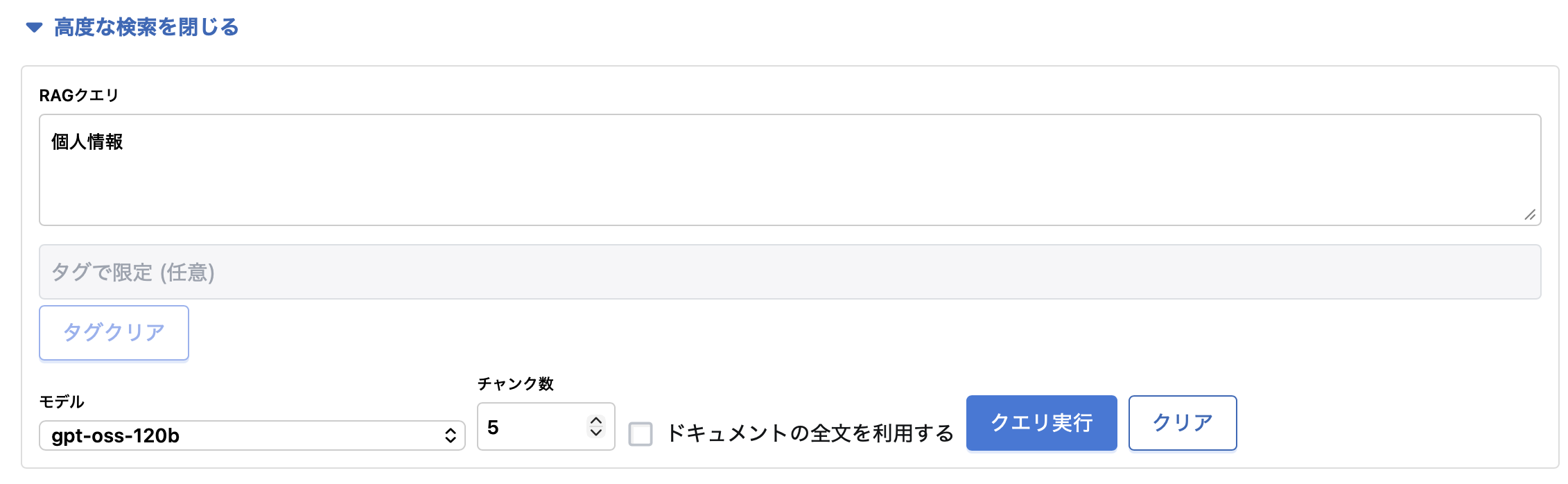Click the resize handle of RAGクエリ textarea
This screenshot has height=484, width=1568.
click(x=1530, y=215)
